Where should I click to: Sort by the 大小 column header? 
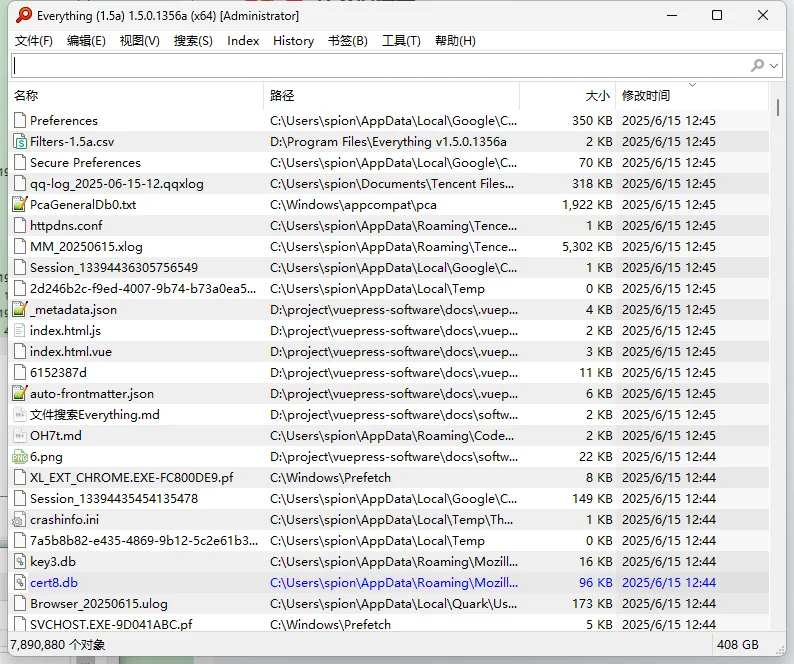click(568, 95)
